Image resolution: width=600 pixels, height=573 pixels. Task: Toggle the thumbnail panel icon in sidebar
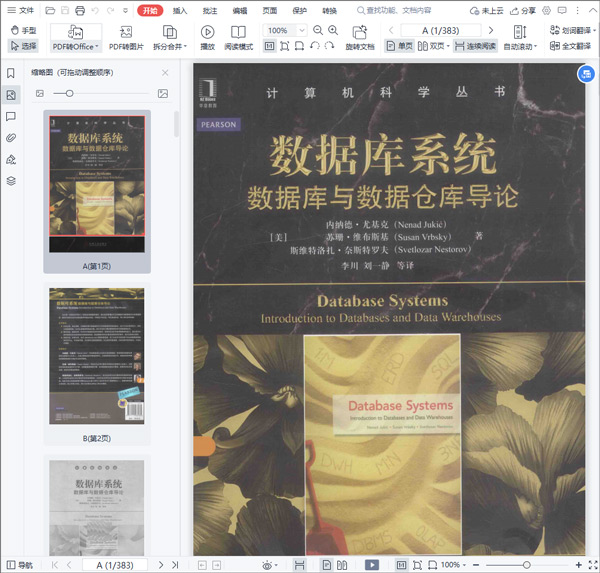11,95
